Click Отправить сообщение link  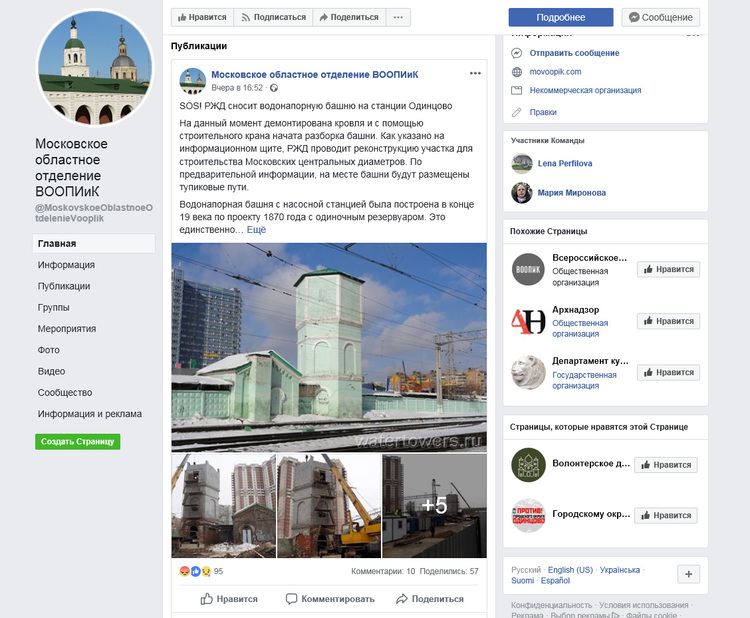point(574,53)
